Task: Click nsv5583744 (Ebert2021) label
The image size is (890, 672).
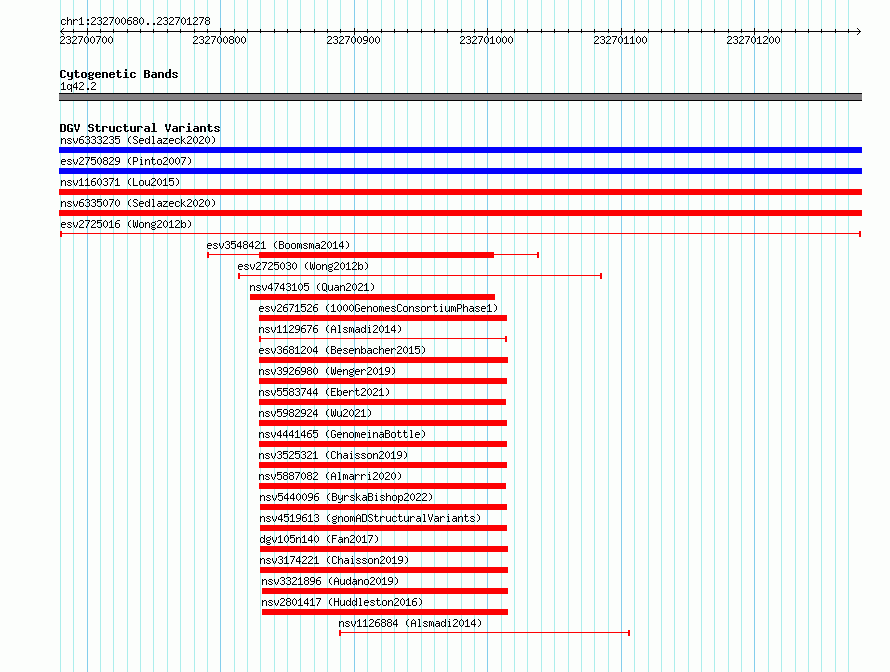Action: coord(324,392)
